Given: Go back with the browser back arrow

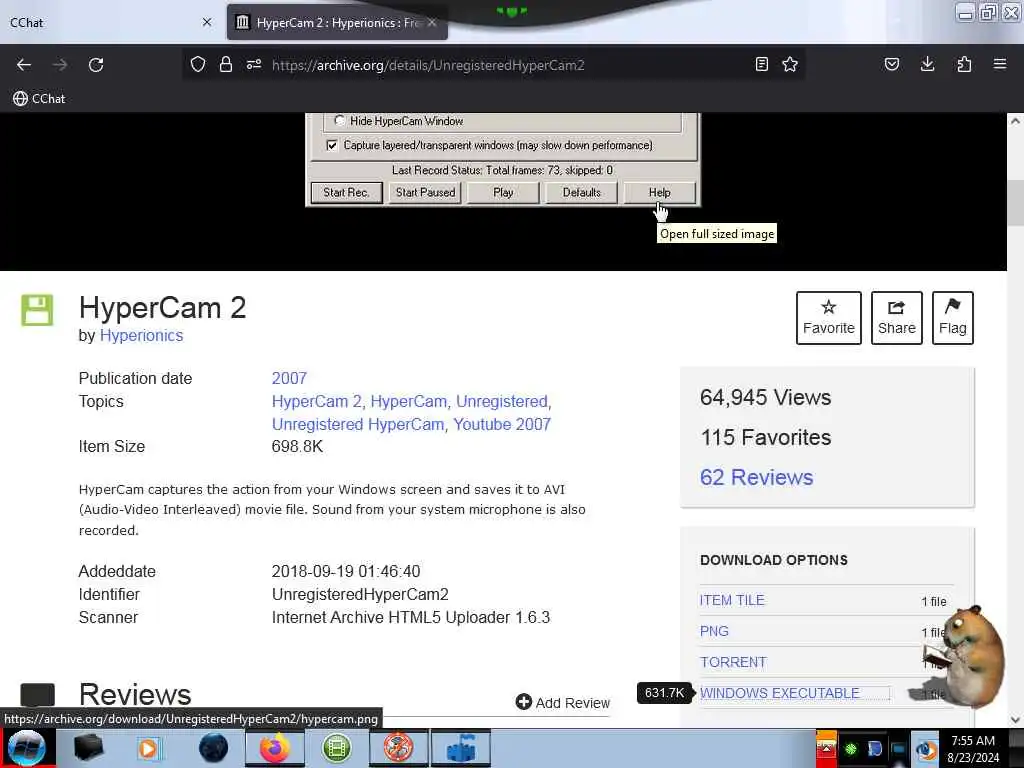Looking at the screenshot, I should point(24,65).
